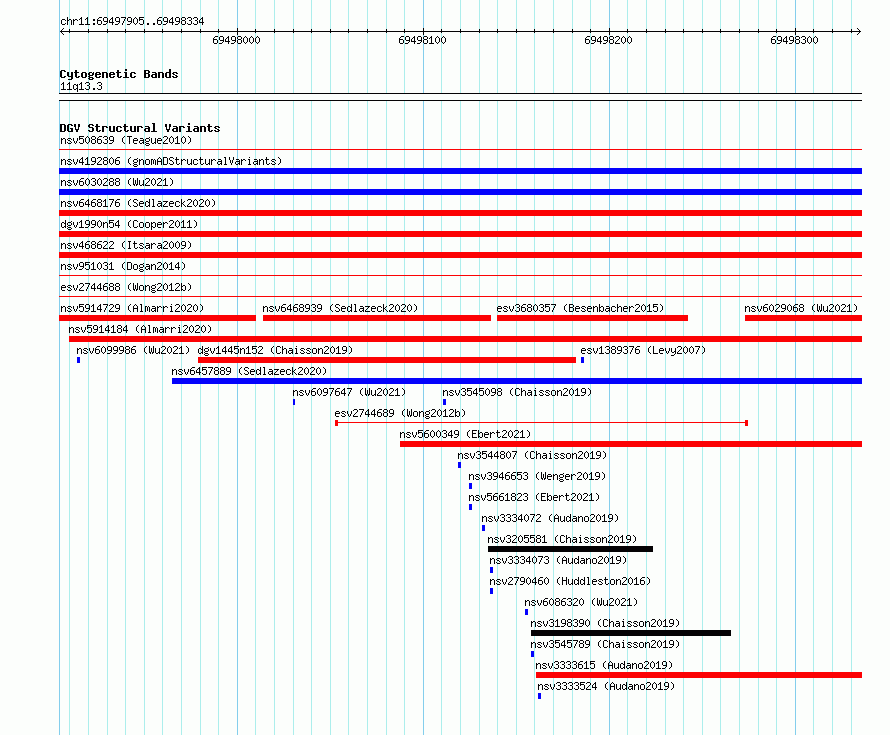Select the esv2744688 (Wong2012b) label
This screenshot has width=890, height=735.
(x=126, y=287)
